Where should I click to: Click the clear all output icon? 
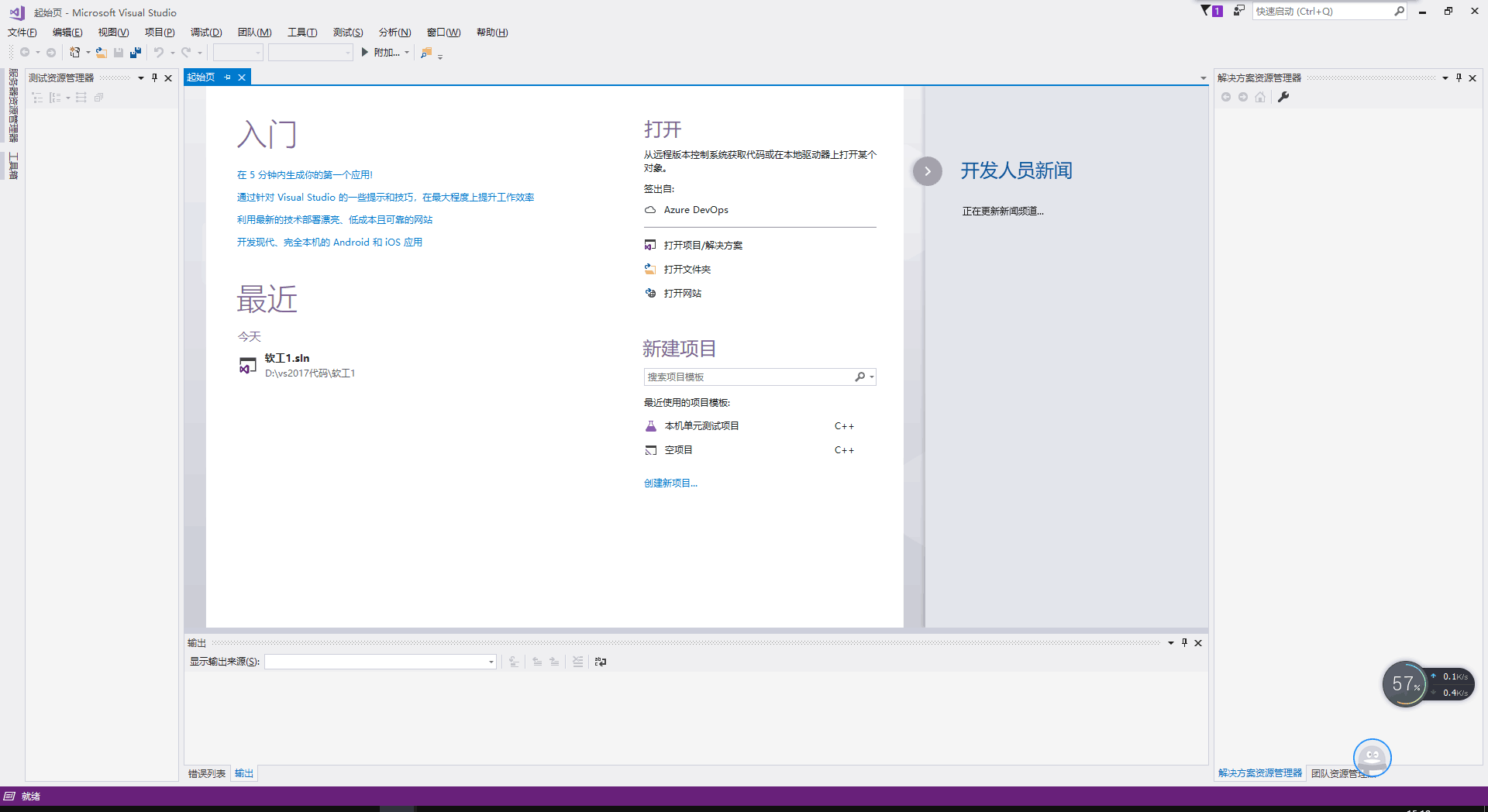click(x=577, y=662)
